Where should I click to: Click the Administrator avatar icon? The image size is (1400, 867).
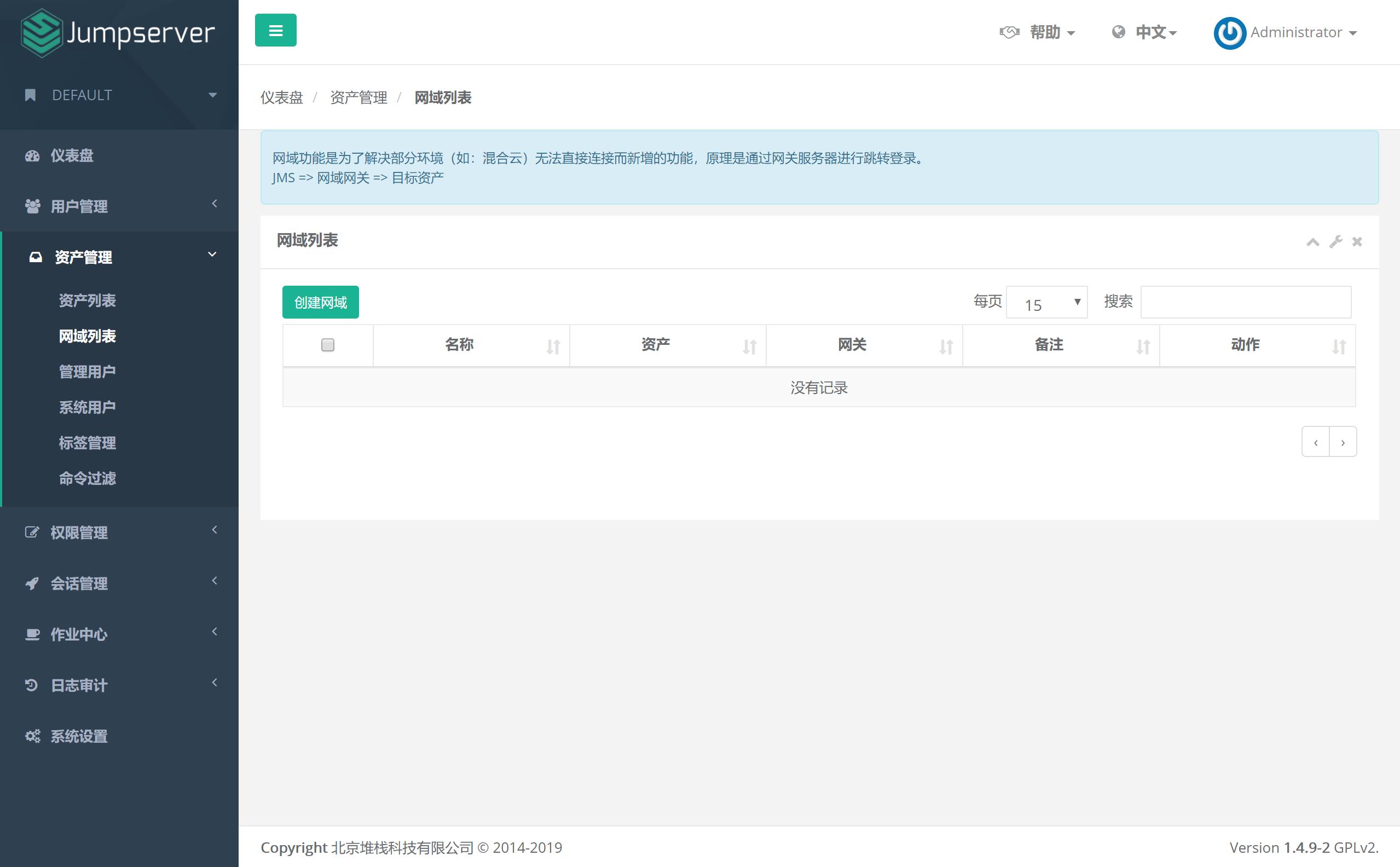pos(1229,33)
